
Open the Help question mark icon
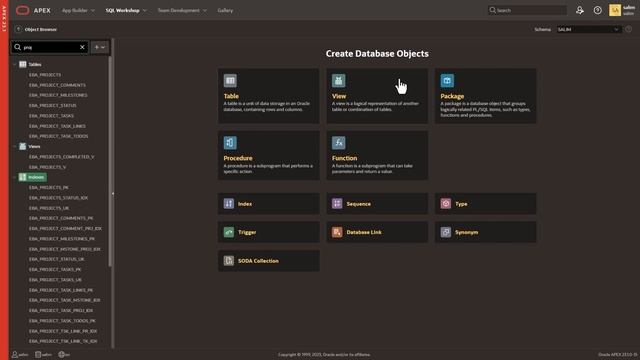coord(598,10)
